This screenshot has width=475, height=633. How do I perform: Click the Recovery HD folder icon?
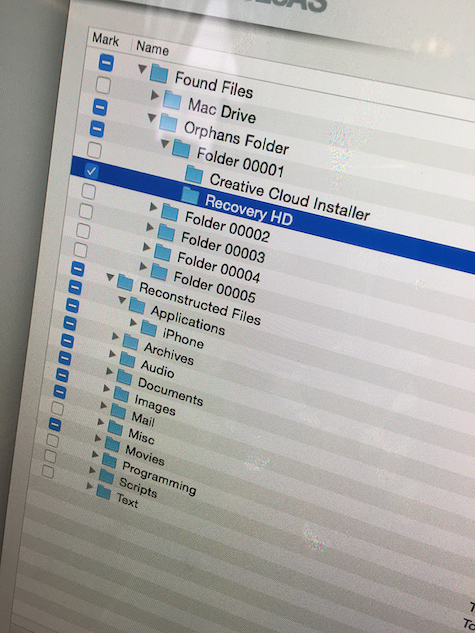(190, 195)
